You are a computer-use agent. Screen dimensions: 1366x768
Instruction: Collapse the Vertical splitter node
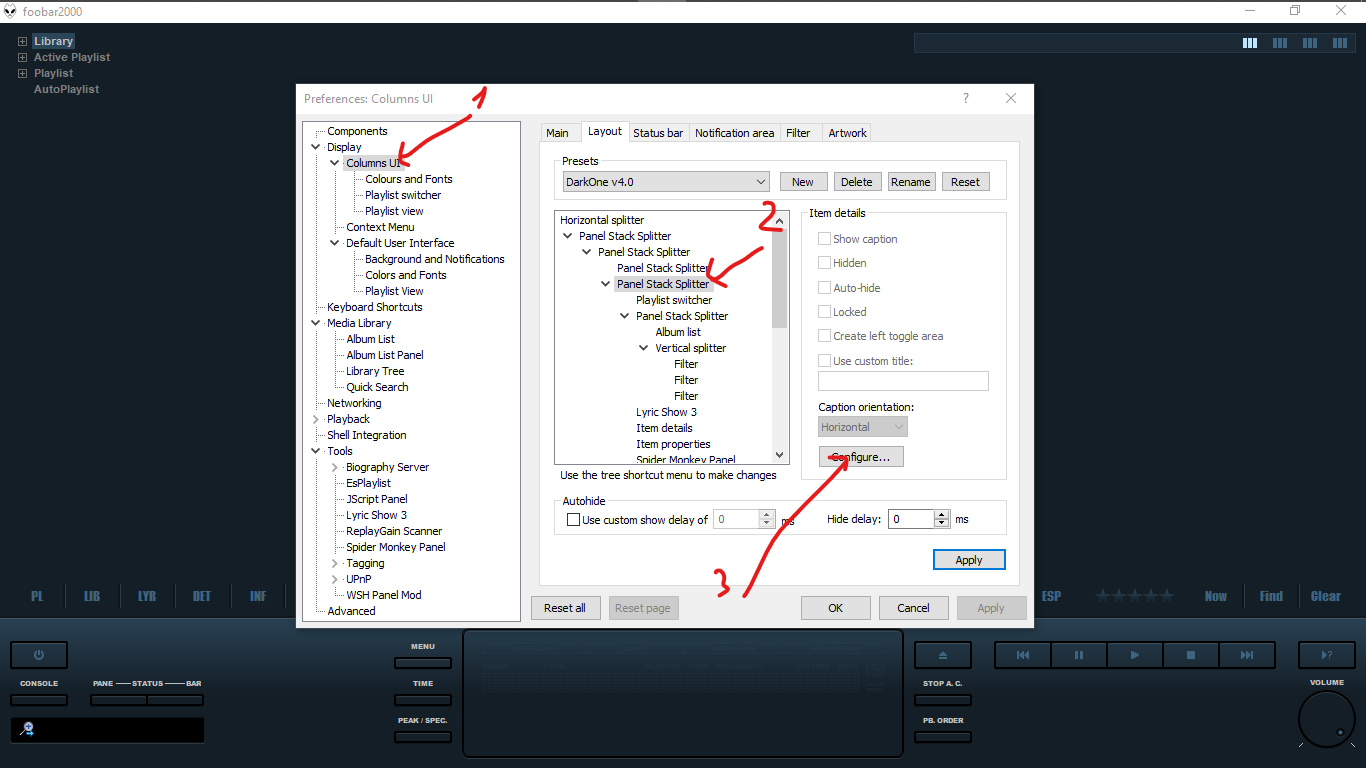644,348
